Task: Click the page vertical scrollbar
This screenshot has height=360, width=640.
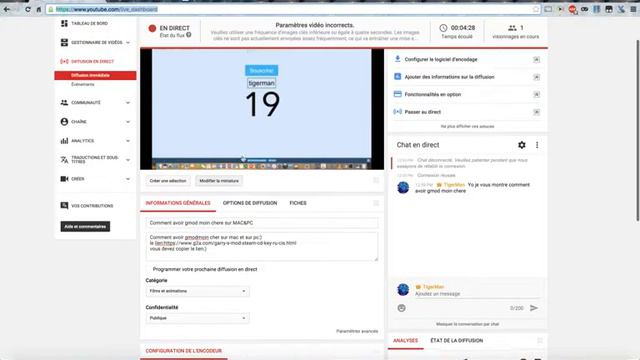Action: tap(638, 131)
